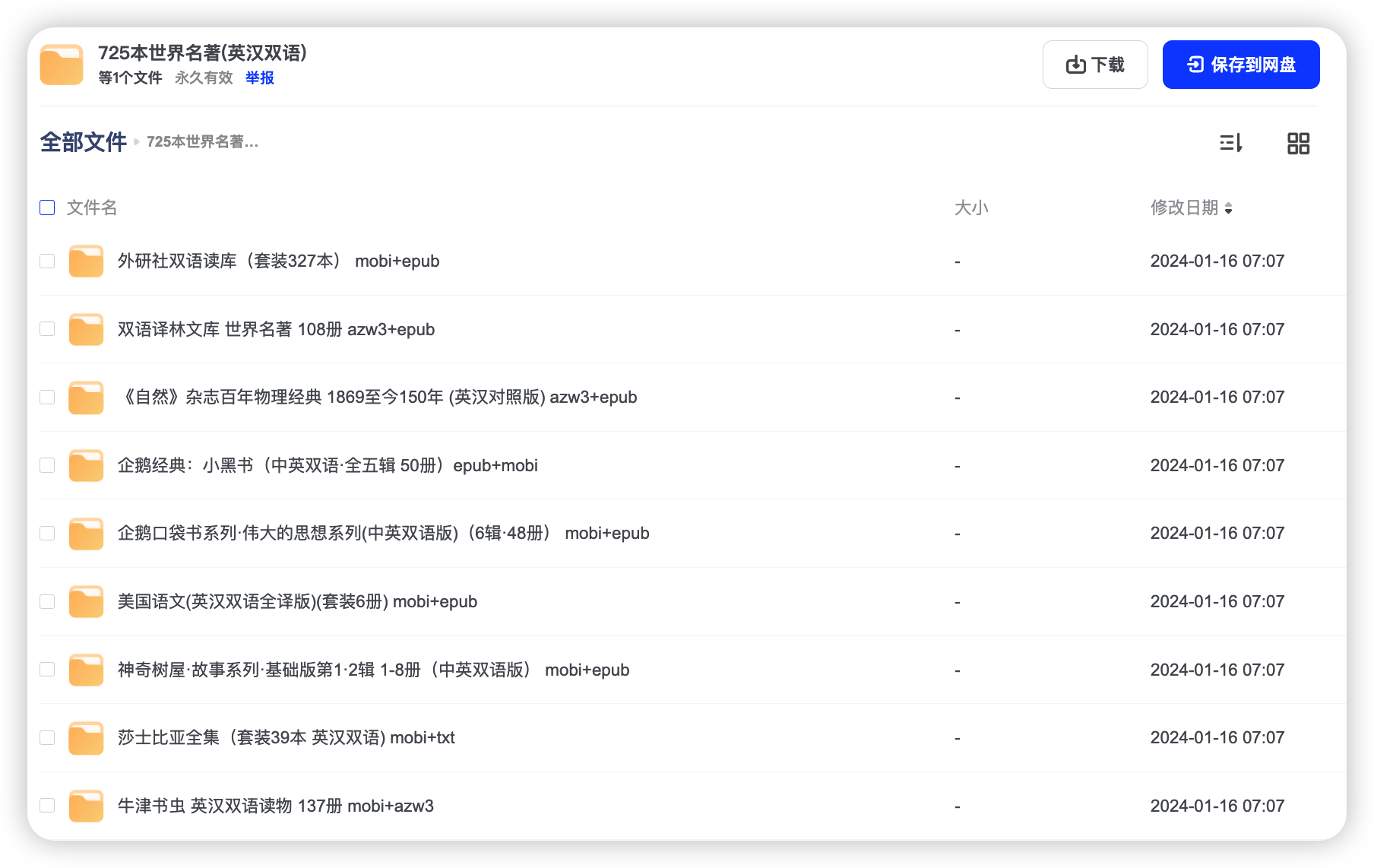Open folder 莎士比亚全集(套装39本)
This screenshot has height=868, width=1374.
coord(286,737)
